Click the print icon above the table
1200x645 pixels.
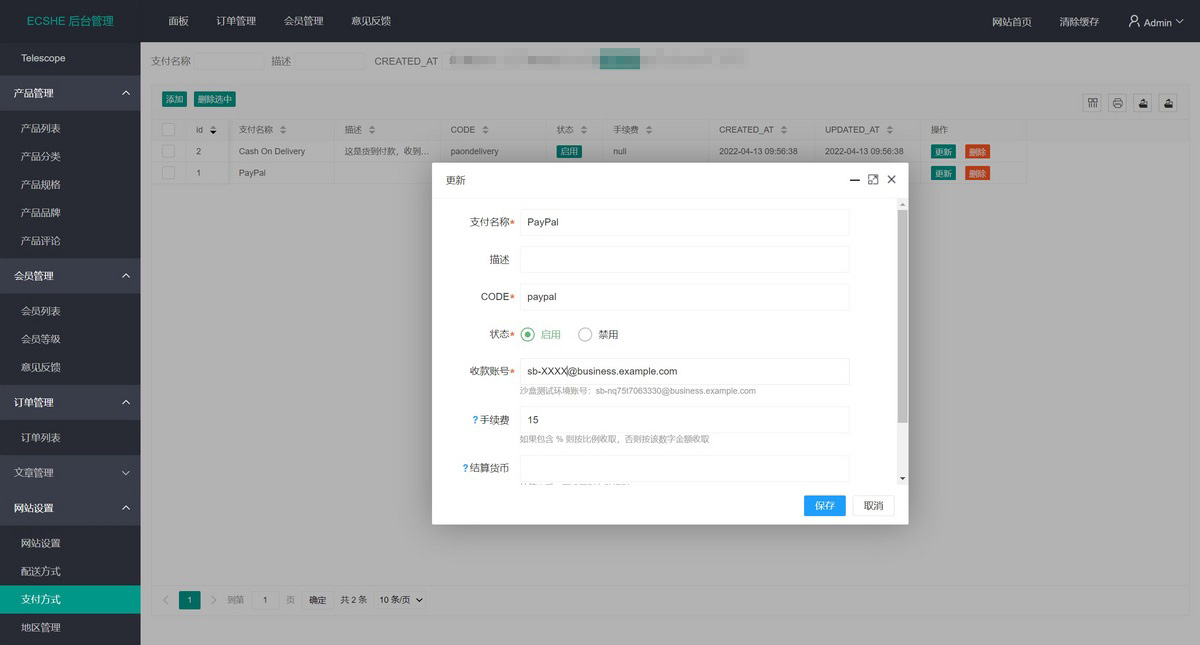click(1117, 103)
